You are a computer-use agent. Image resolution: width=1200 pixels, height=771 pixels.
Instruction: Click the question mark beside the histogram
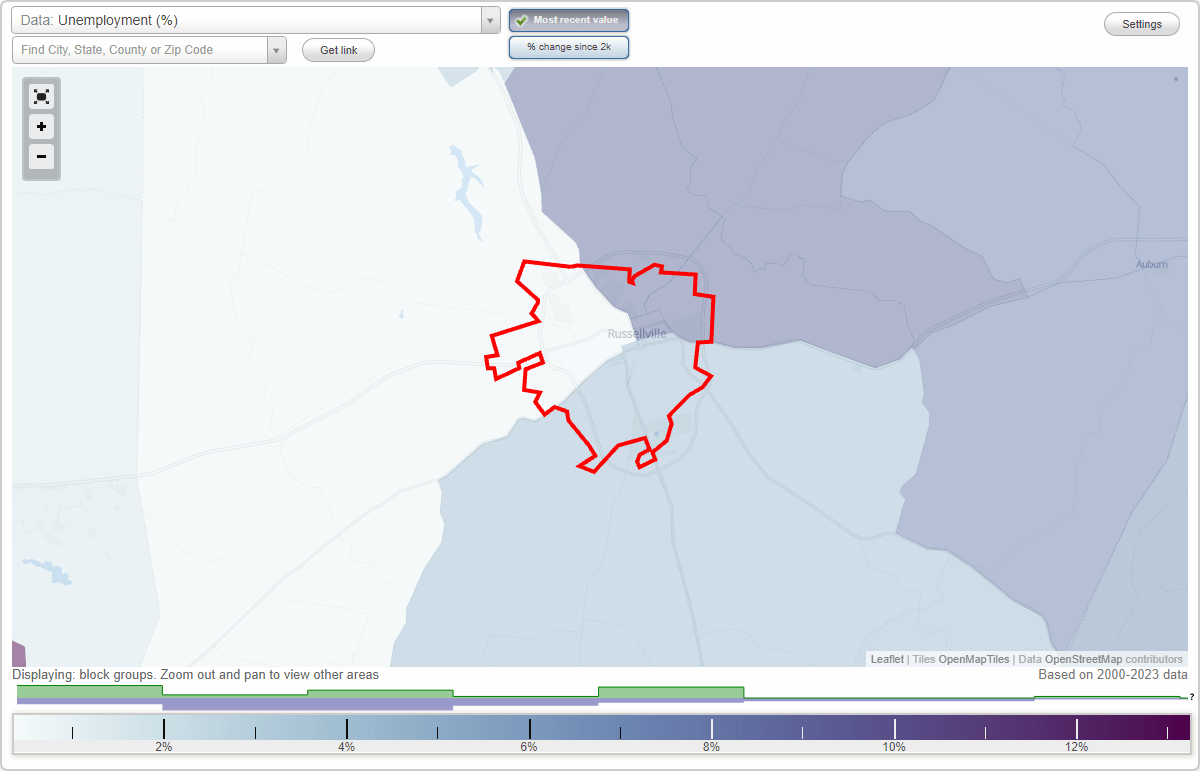click(x=1191, y=697)
